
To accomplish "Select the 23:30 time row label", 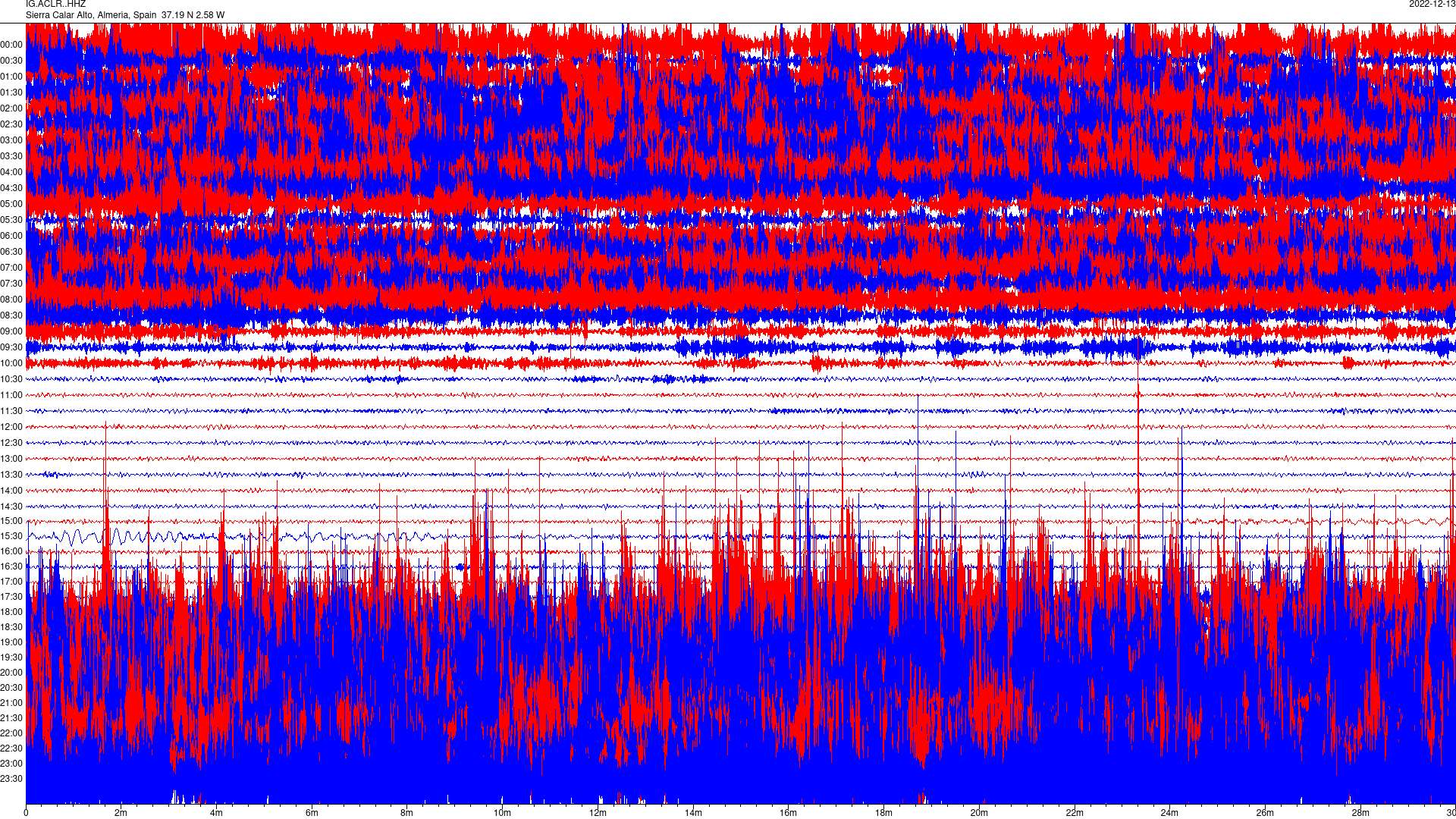I will [11, 779].
